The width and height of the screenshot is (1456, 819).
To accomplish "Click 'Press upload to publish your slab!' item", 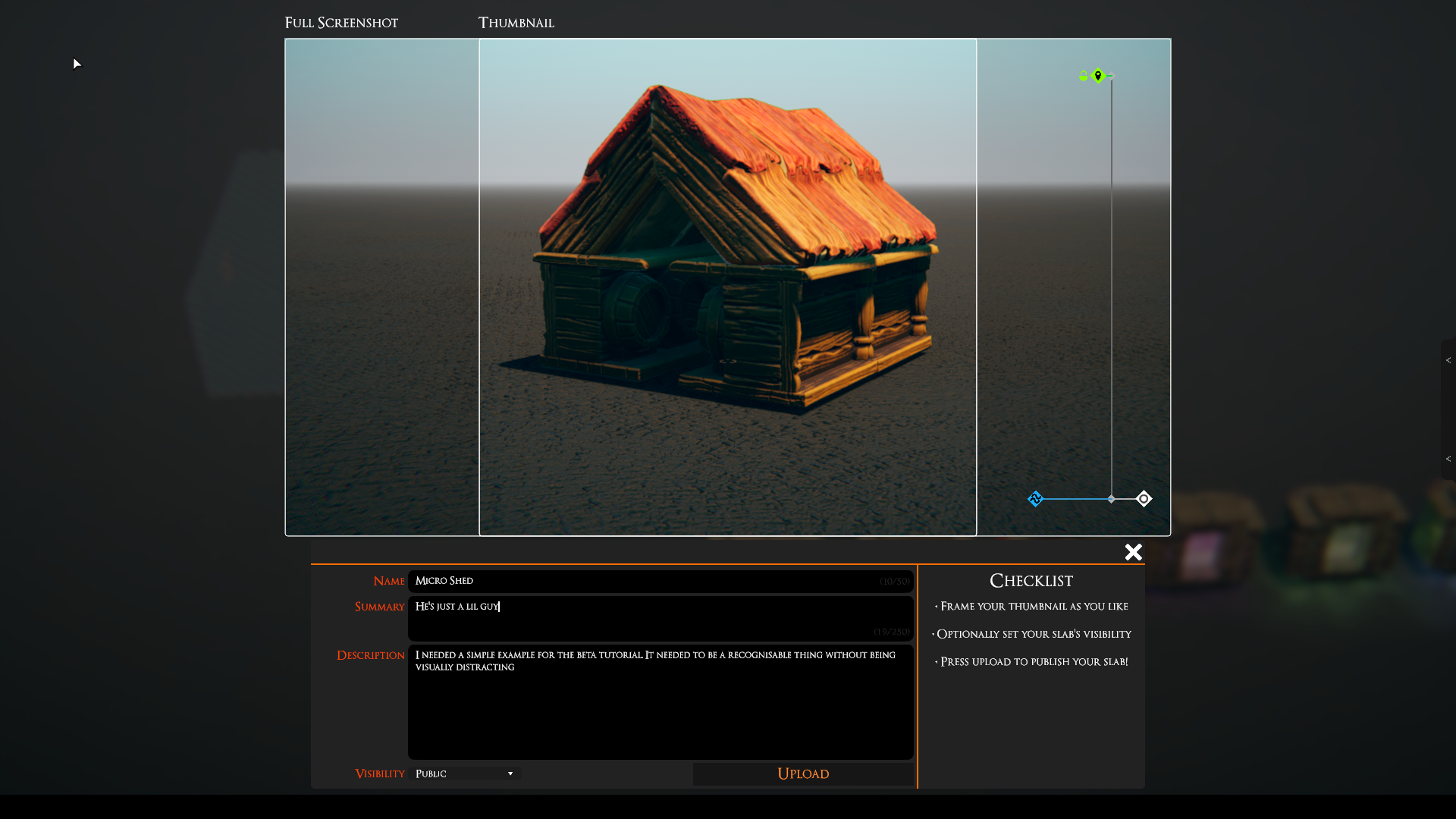I will coord(1034,662).
